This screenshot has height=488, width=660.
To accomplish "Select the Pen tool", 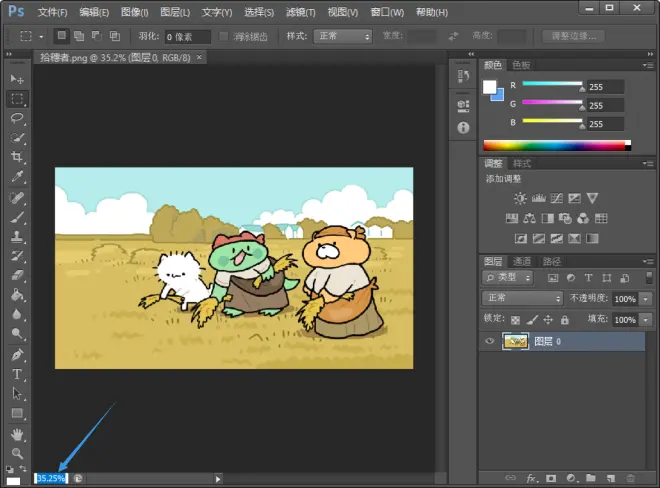I will [17, 355].
